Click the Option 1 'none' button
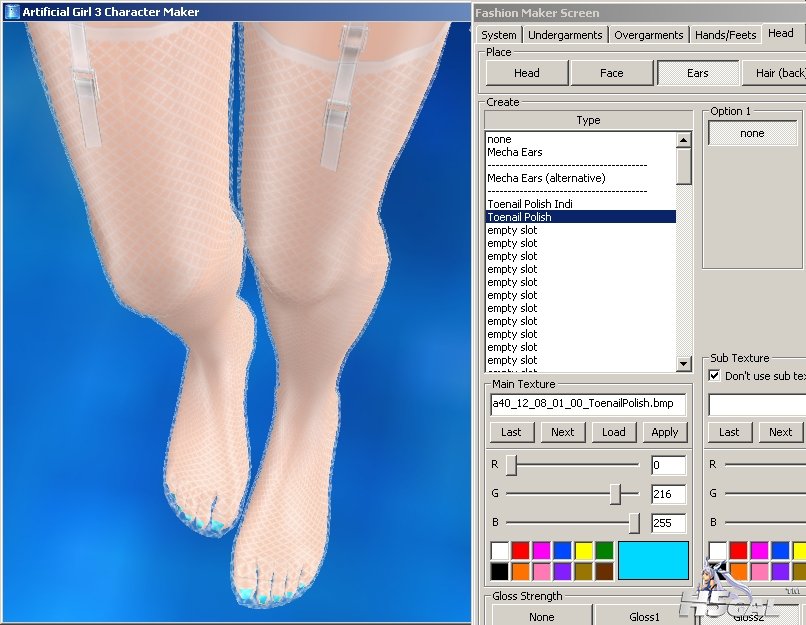This screenshot has height=625, width=806. point(752,133)
